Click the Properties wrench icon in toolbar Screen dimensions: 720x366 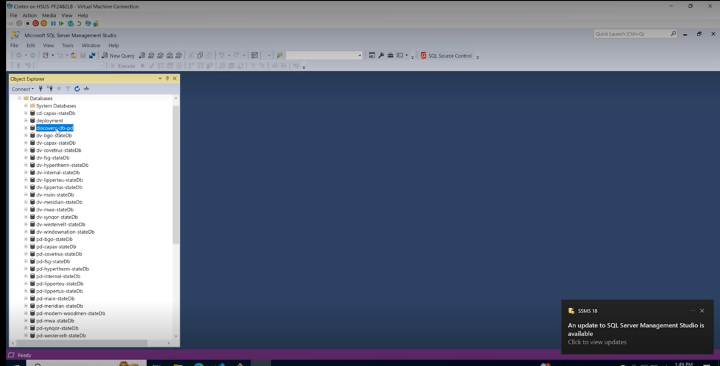coord(381,56)
